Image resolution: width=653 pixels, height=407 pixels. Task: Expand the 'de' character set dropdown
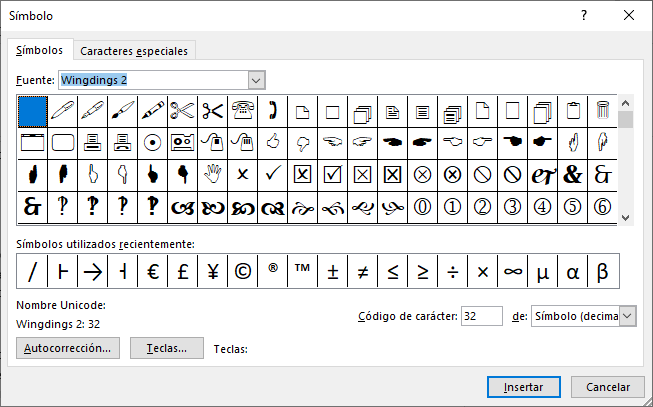click(x=627, y=316)
